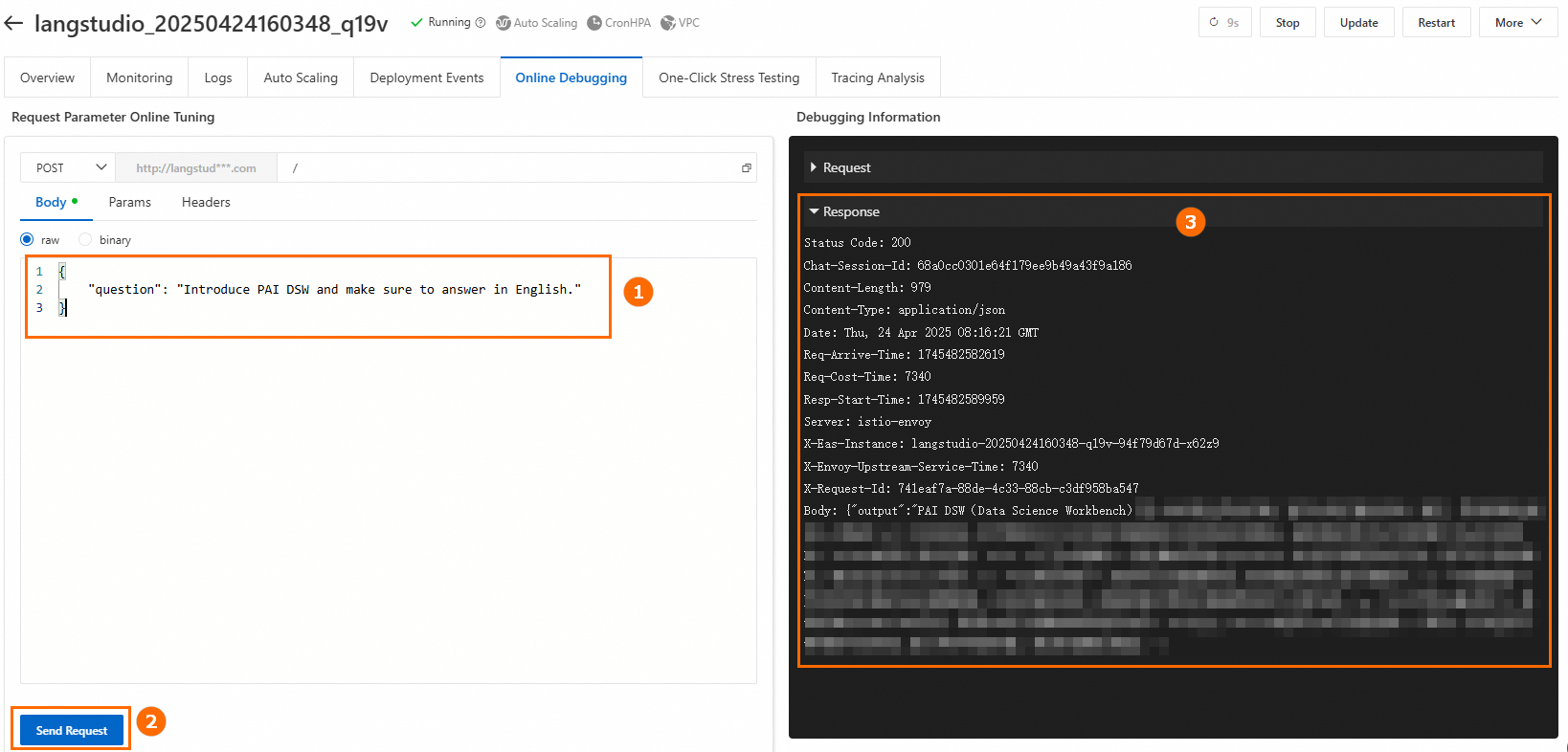The height and width of the screenshot is (752, 1568).
Task: Click the Debugging Information heading
Action: 868,117
